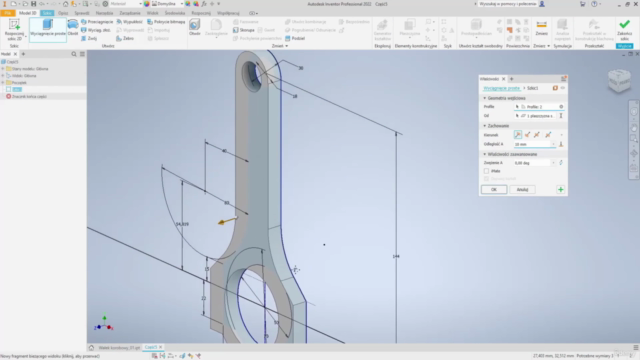Viewport: 640px width, 360px height.
Task: Click the user account sign-in icon
Action: [542, 4]
